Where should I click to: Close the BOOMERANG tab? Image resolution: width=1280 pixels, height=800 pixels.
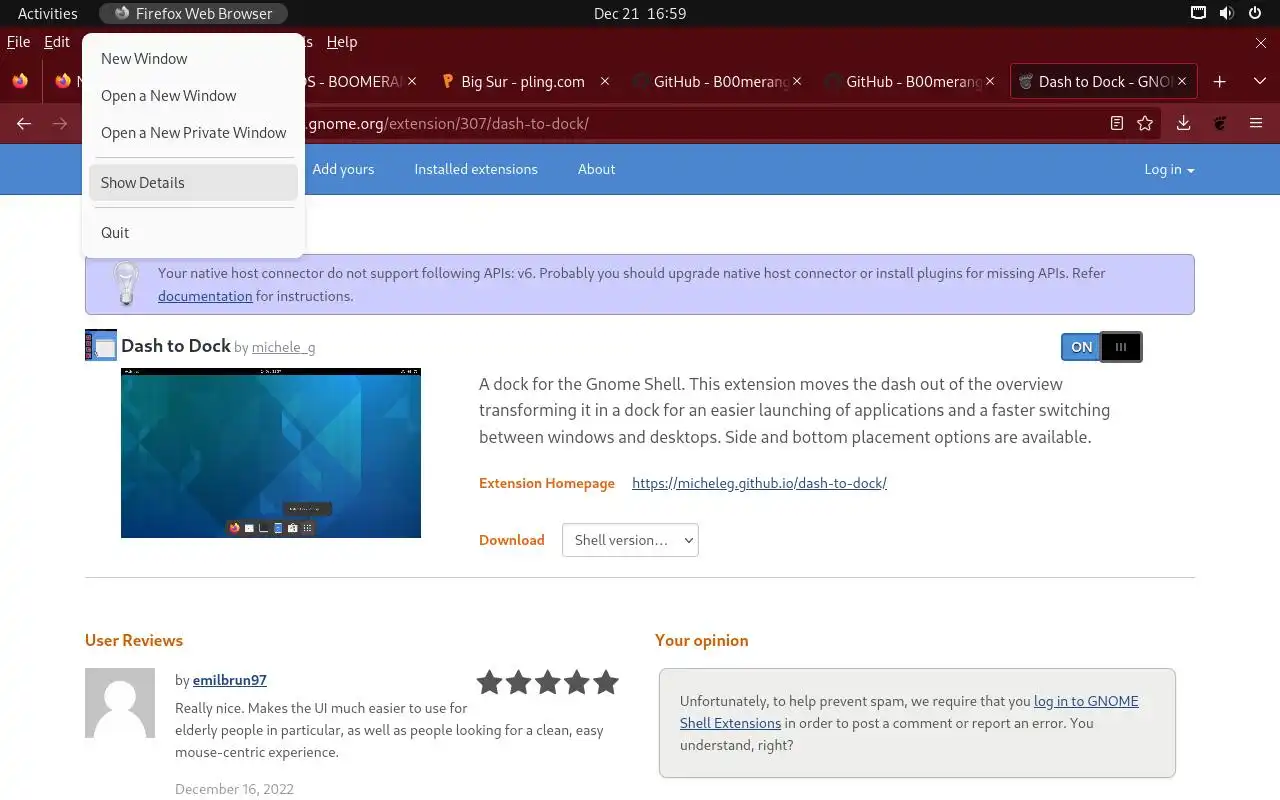413,82
